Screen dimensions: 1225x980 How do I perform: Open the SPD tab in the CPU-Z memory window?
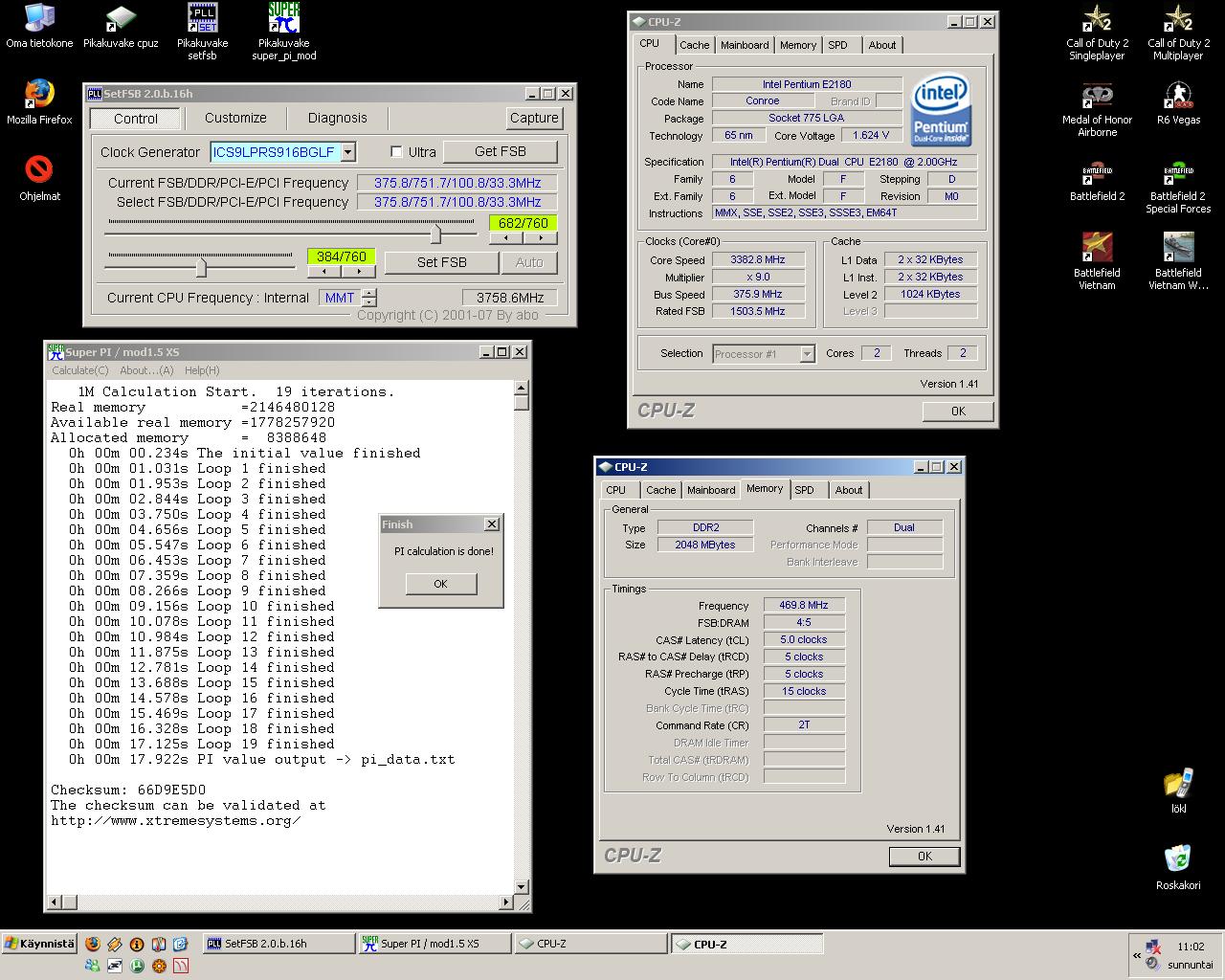[804, 490]
